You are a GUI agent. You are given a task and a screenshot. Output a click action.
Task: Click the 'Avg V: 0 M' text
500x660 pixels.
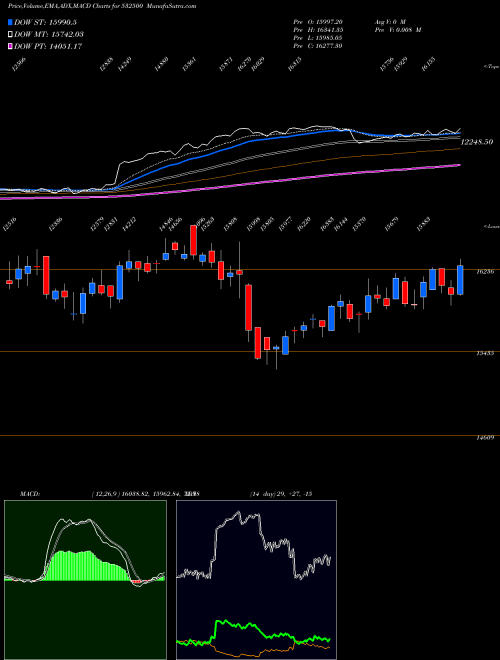tap(390, 22)
